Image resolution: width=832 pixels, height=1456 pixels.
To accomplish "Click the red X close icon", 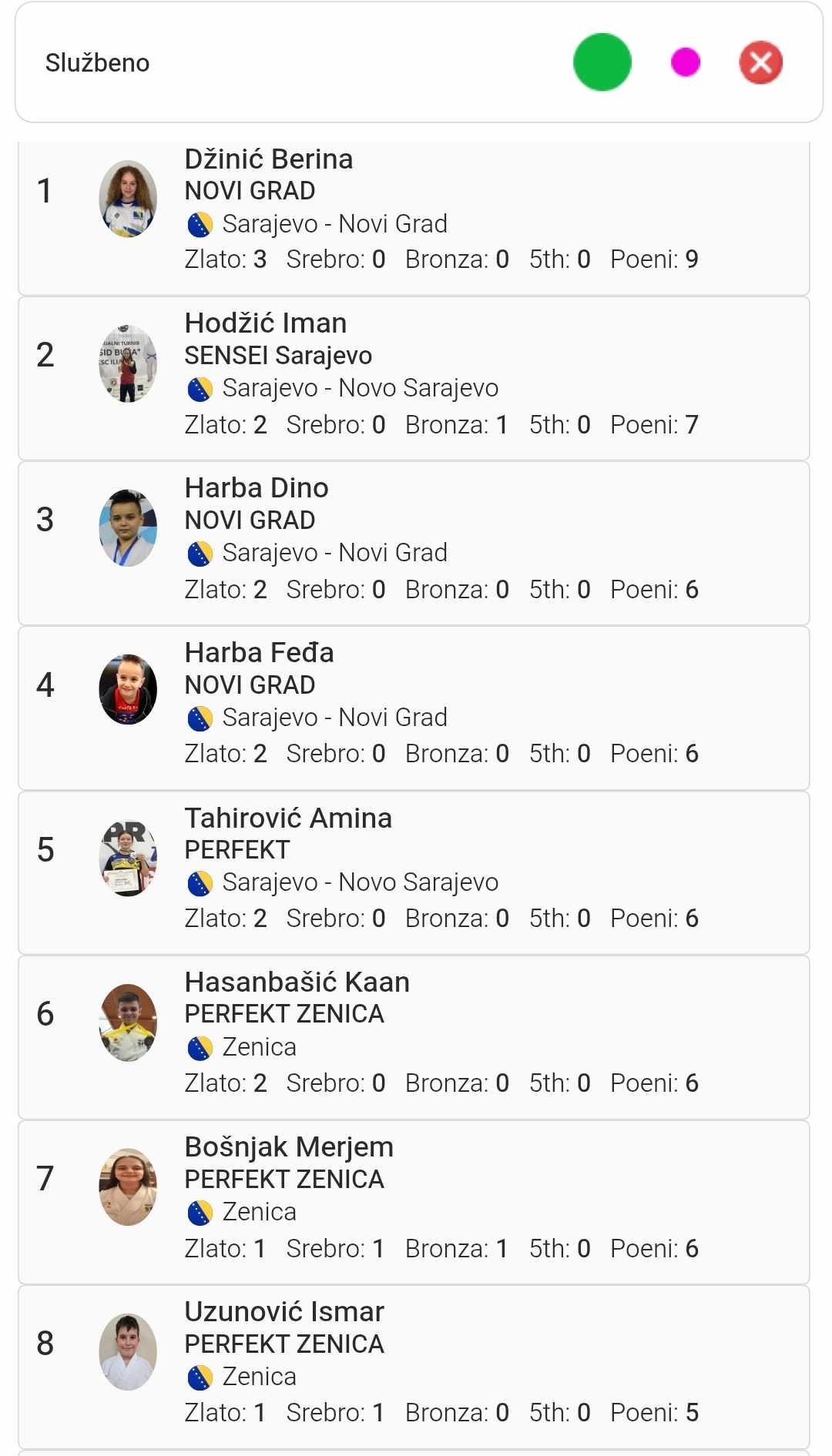I will [x=760, y=62].
